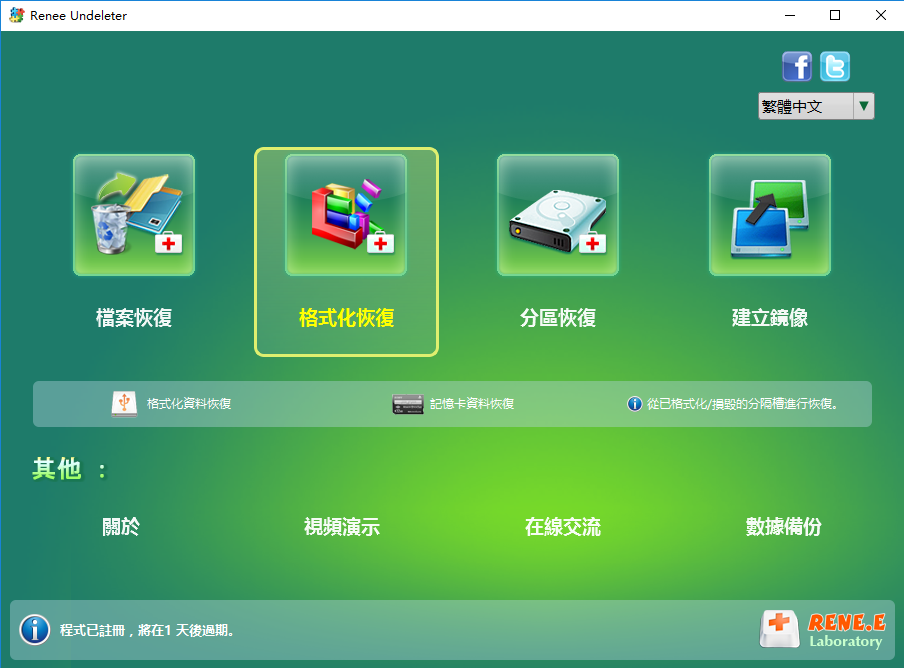This screenshot has width=904, height=668.
Task: Open the 關於 about link
Action: (x=120, y=526)
